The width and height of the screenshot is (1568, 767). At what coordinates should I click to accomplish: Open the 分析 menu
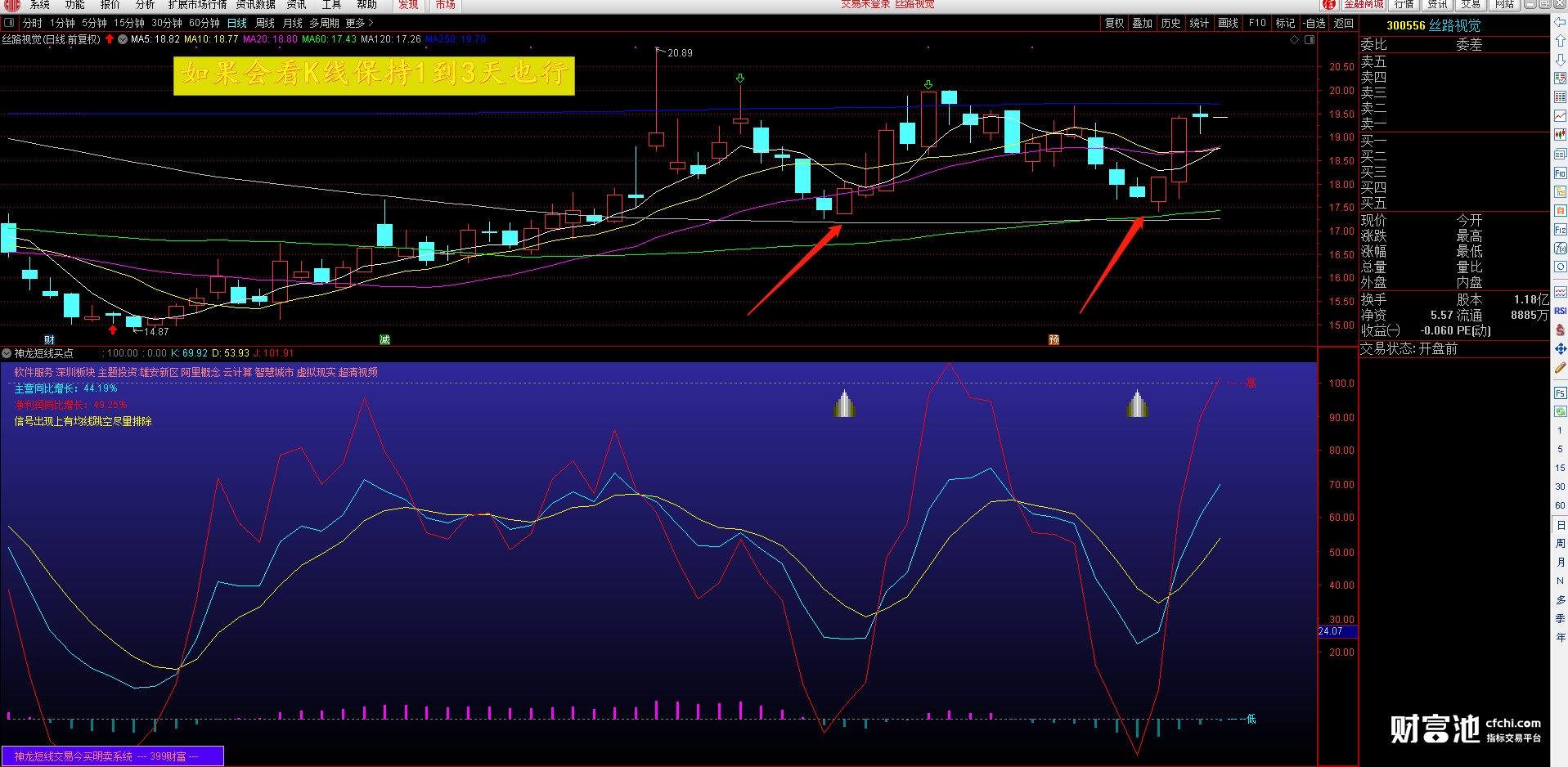146,5
